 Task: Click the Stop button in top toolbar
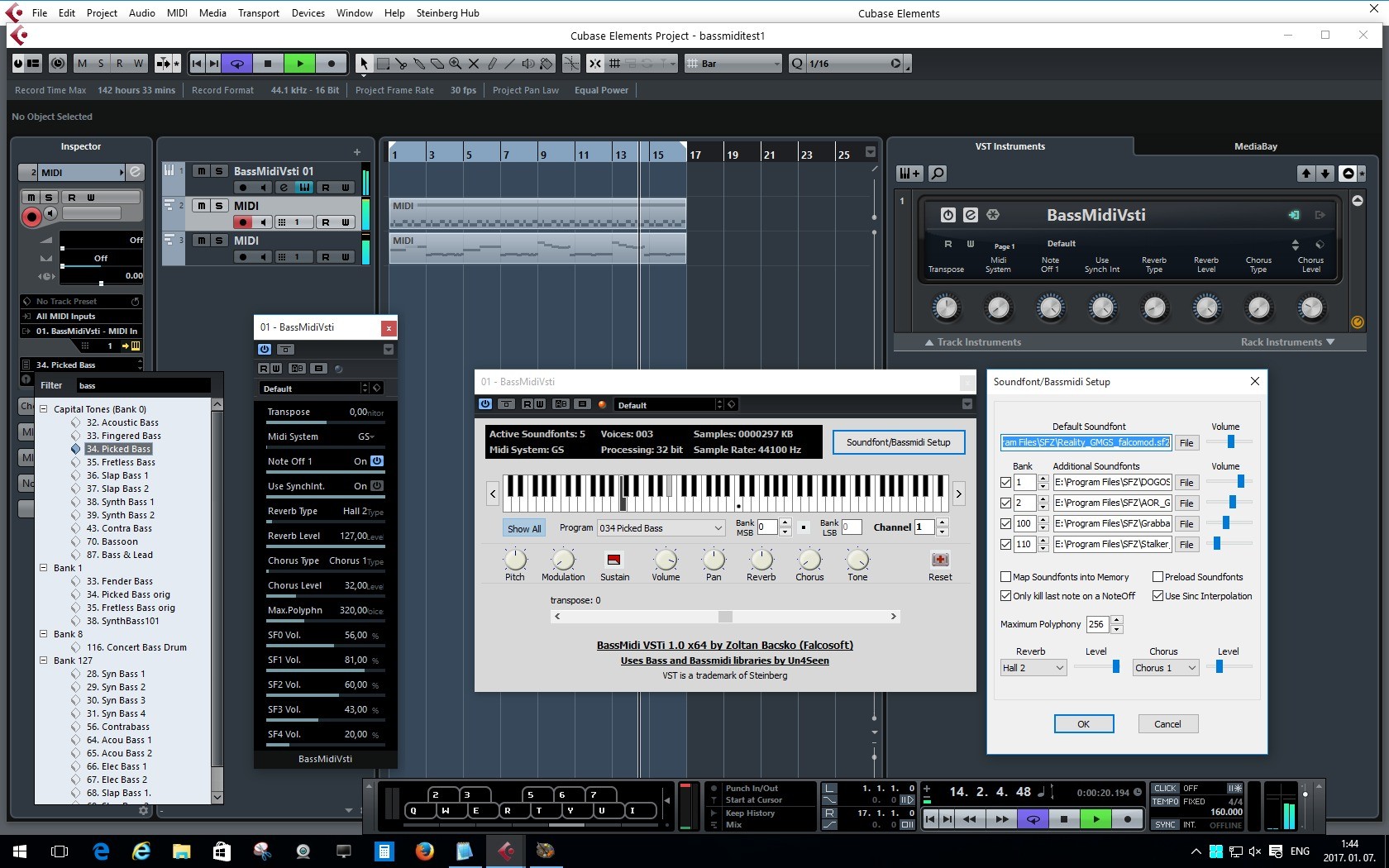coord(268,64)
